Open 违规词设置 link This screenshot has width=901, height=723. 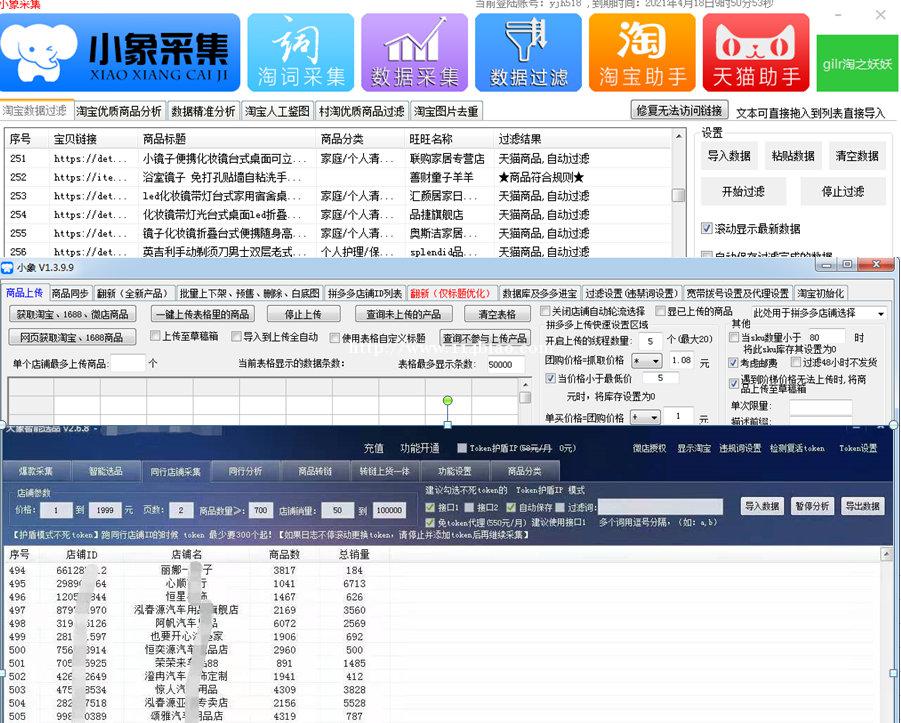740,448
